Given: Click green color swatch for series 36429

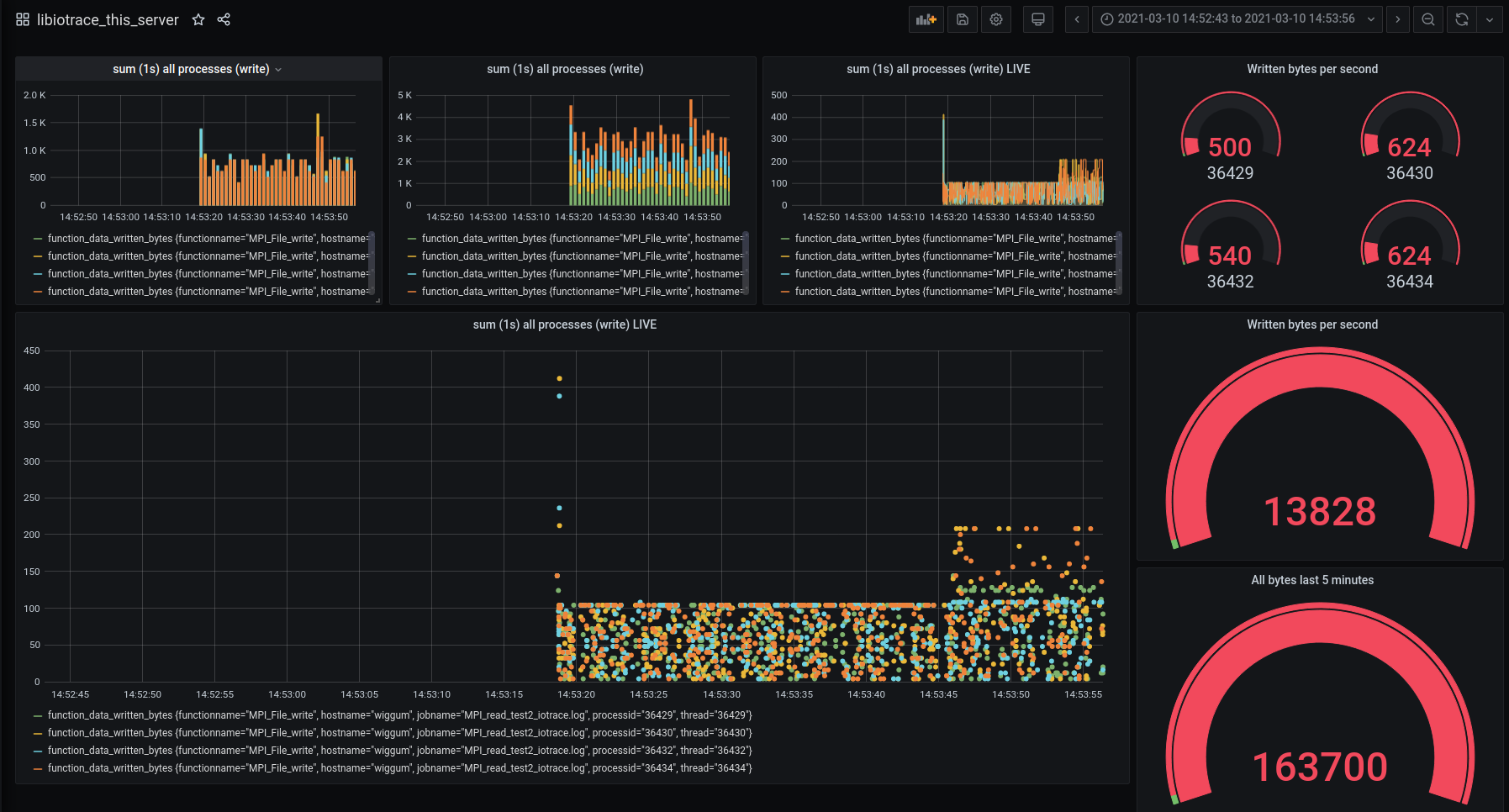Looking at the screenshot, I should 37,715.
